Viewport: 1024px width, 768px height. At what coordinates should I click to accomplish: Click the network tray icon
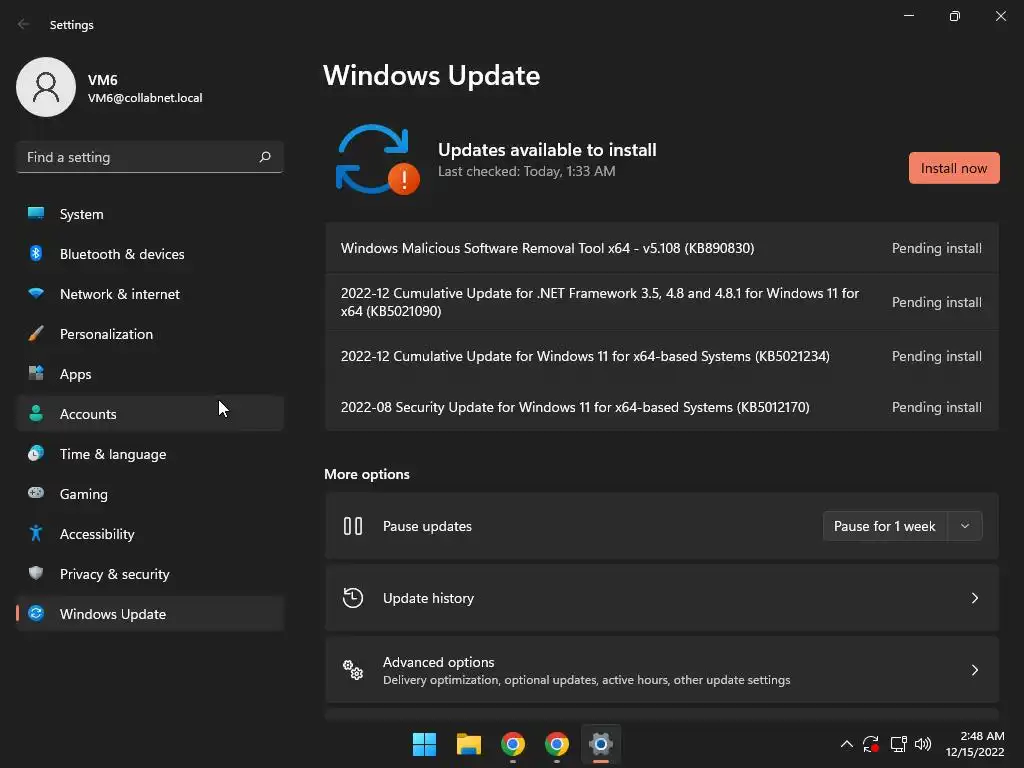click(x=899, y=744)
